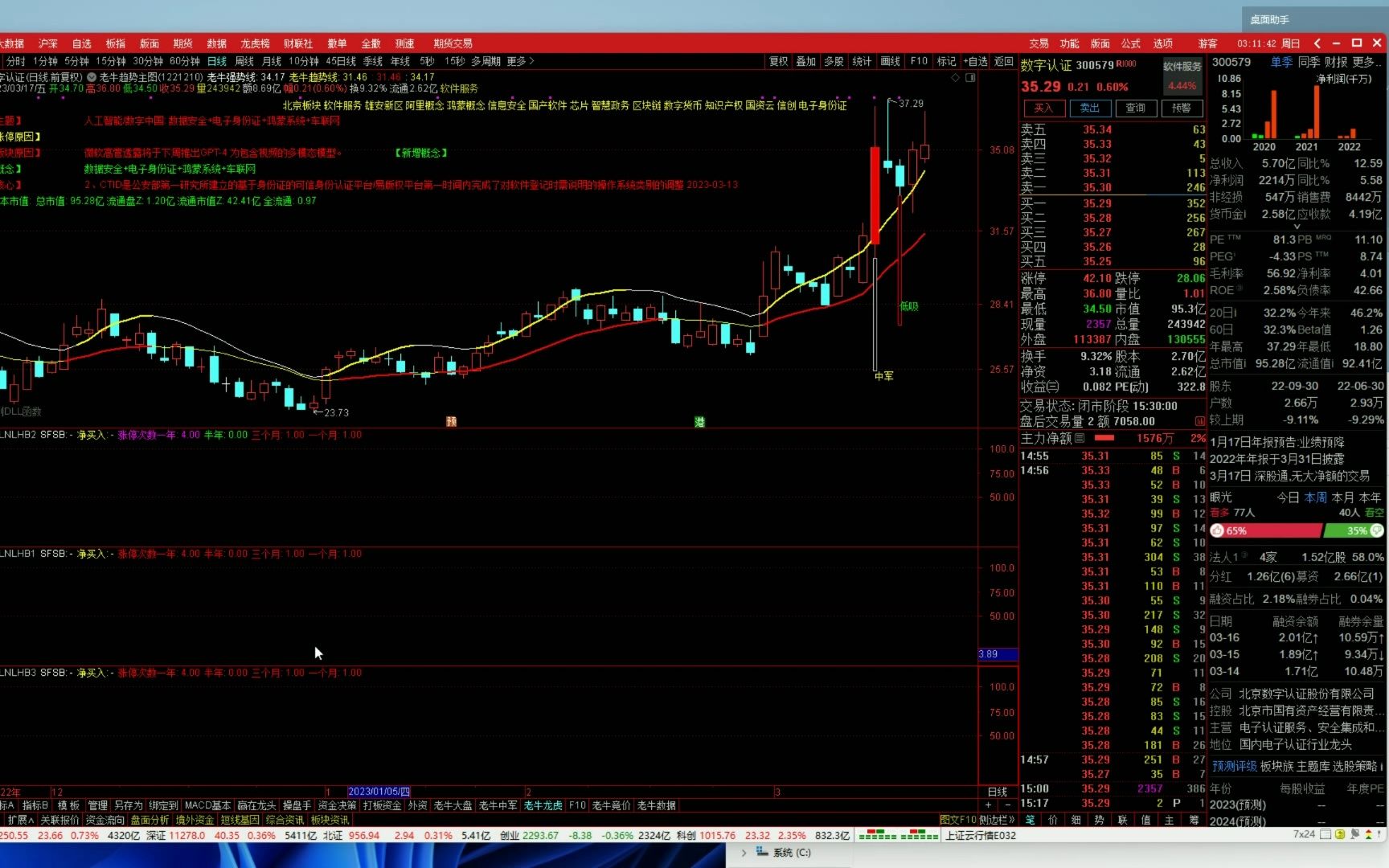Switch to 老牛龙虎 indicator tab
This screenshot has width=1389, height=868.
point(543,805)
